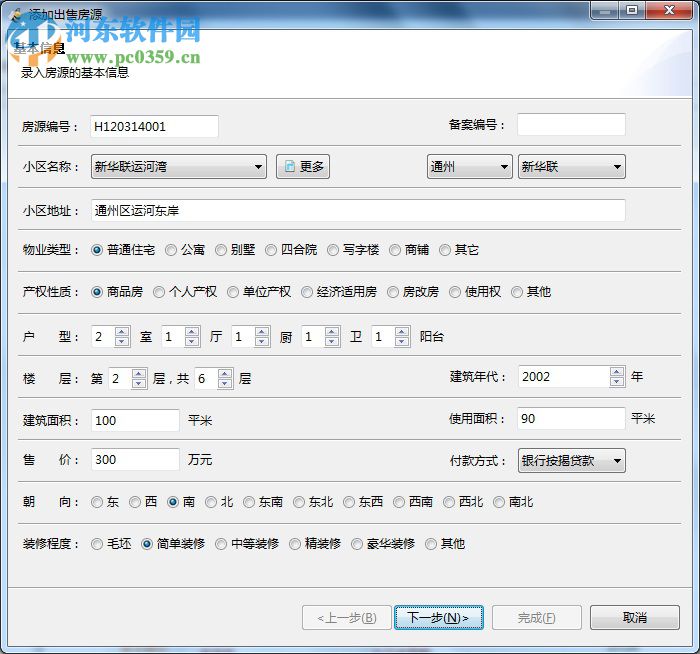Increase the 建筑年代 year spinner
This screenshot has height=654, width=700.
point(617,372)
